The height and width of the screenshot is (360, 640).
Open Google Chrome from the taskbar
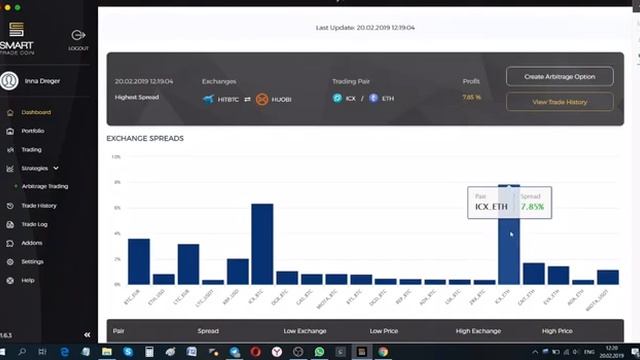point(383,351)
